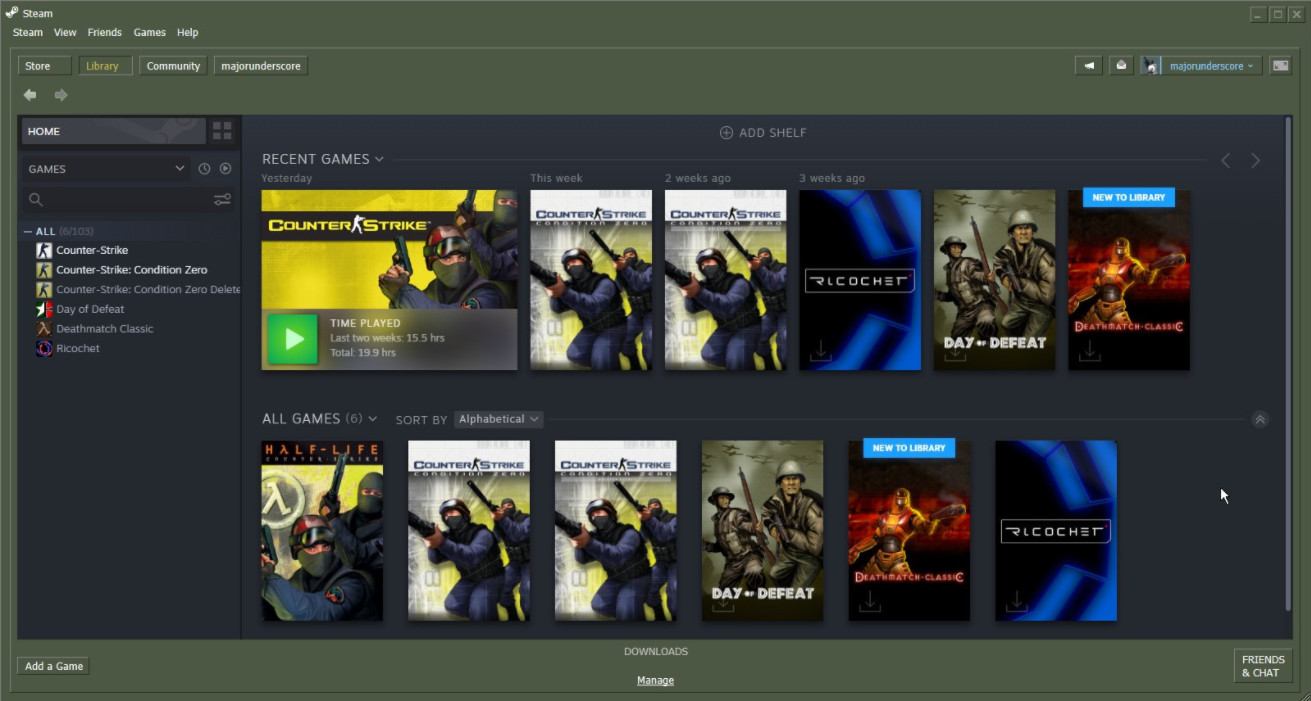Viewport: 1311px width, 701px height.
Task: Open the Steam menu
Action: click(x=28, y=32)
